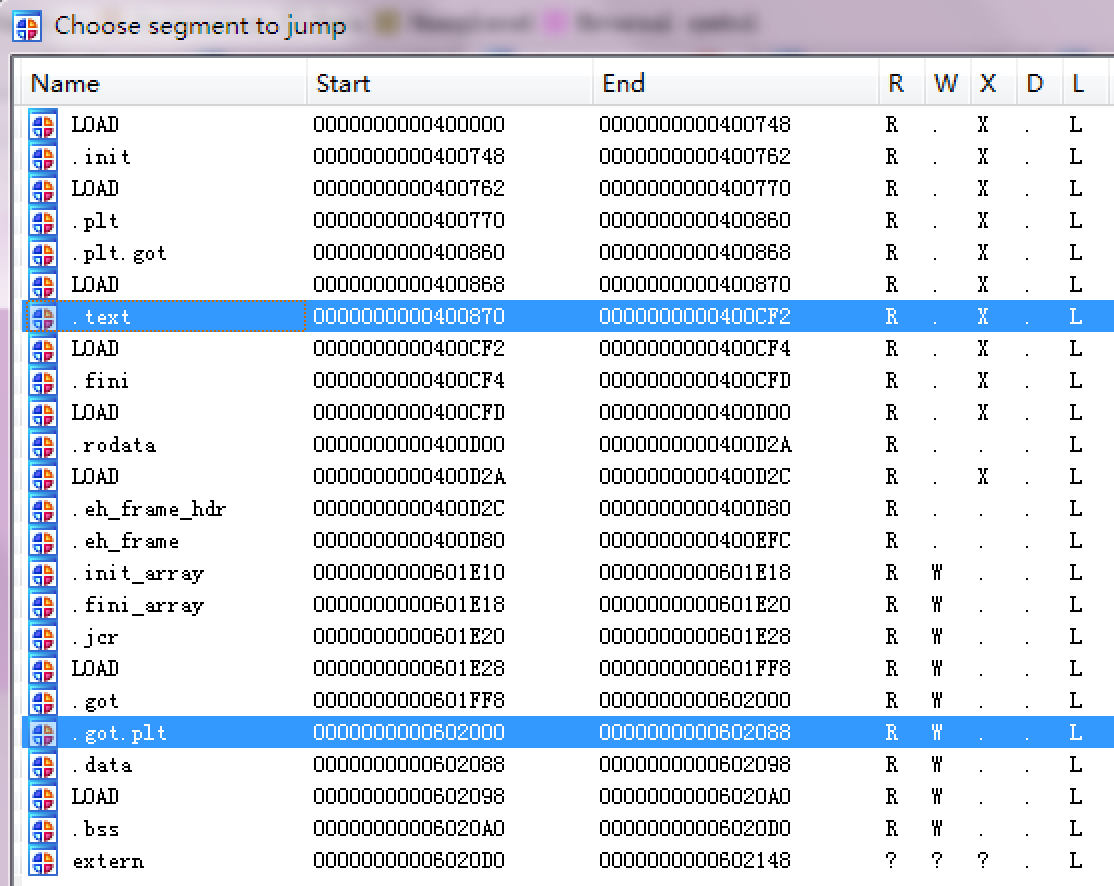Click icon of LOAD row starting at 0000000000400762

coord(43,189)
